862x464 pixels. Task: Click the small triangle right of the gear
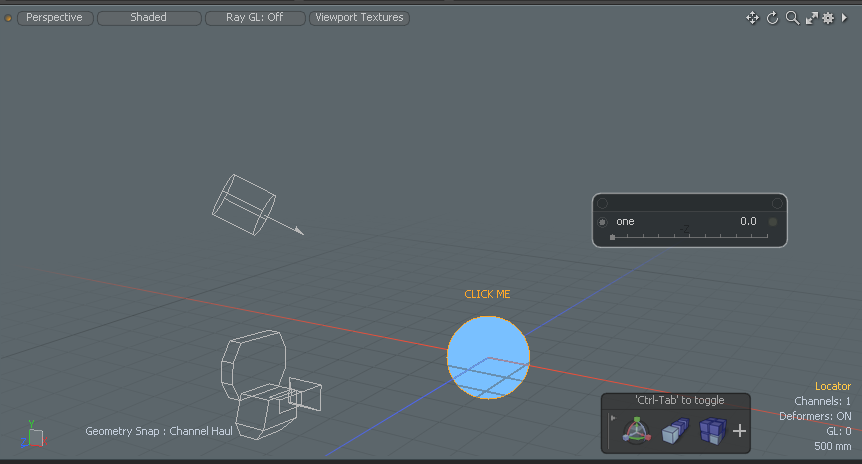point(844,18)
